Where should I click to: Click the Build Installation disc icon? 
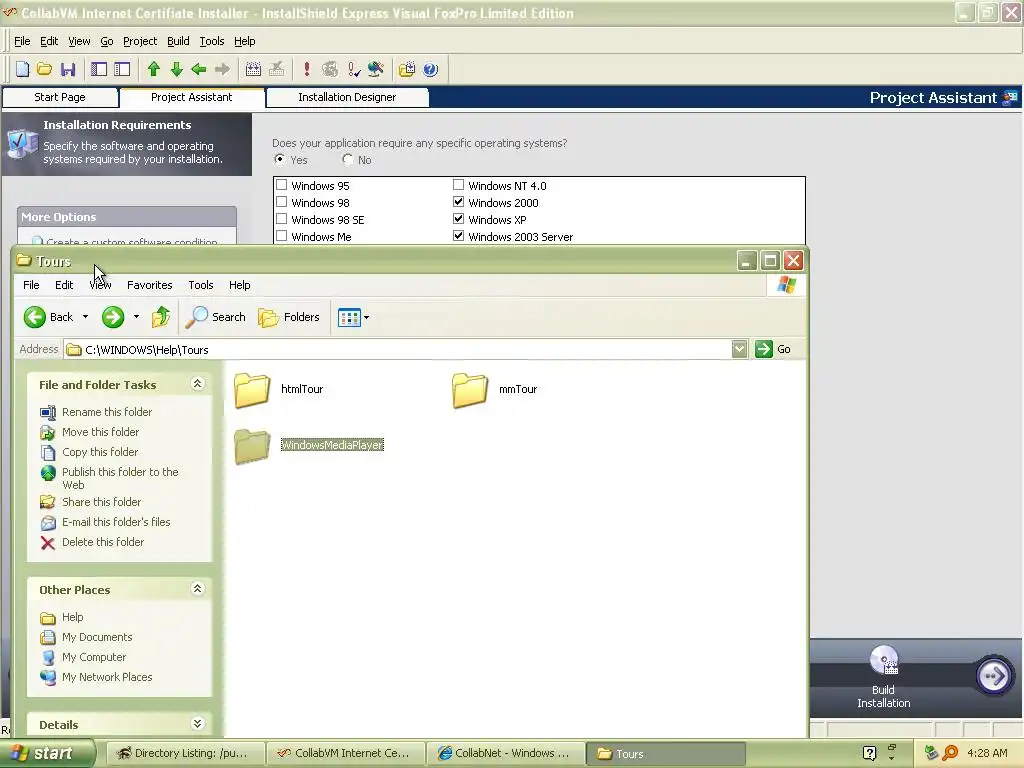[x=884, y=660]
